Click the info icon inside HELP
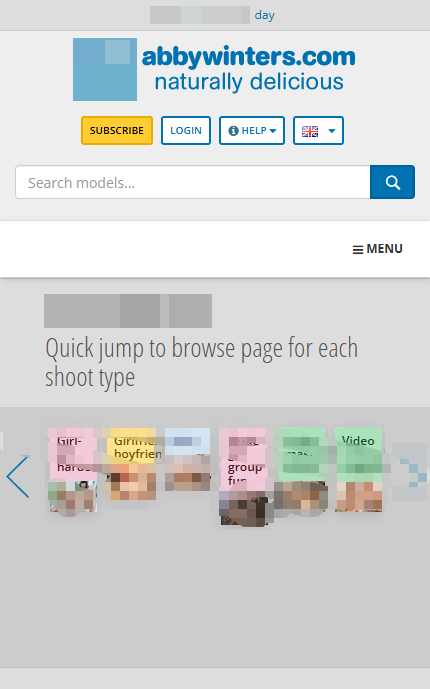 coord(233,131)
